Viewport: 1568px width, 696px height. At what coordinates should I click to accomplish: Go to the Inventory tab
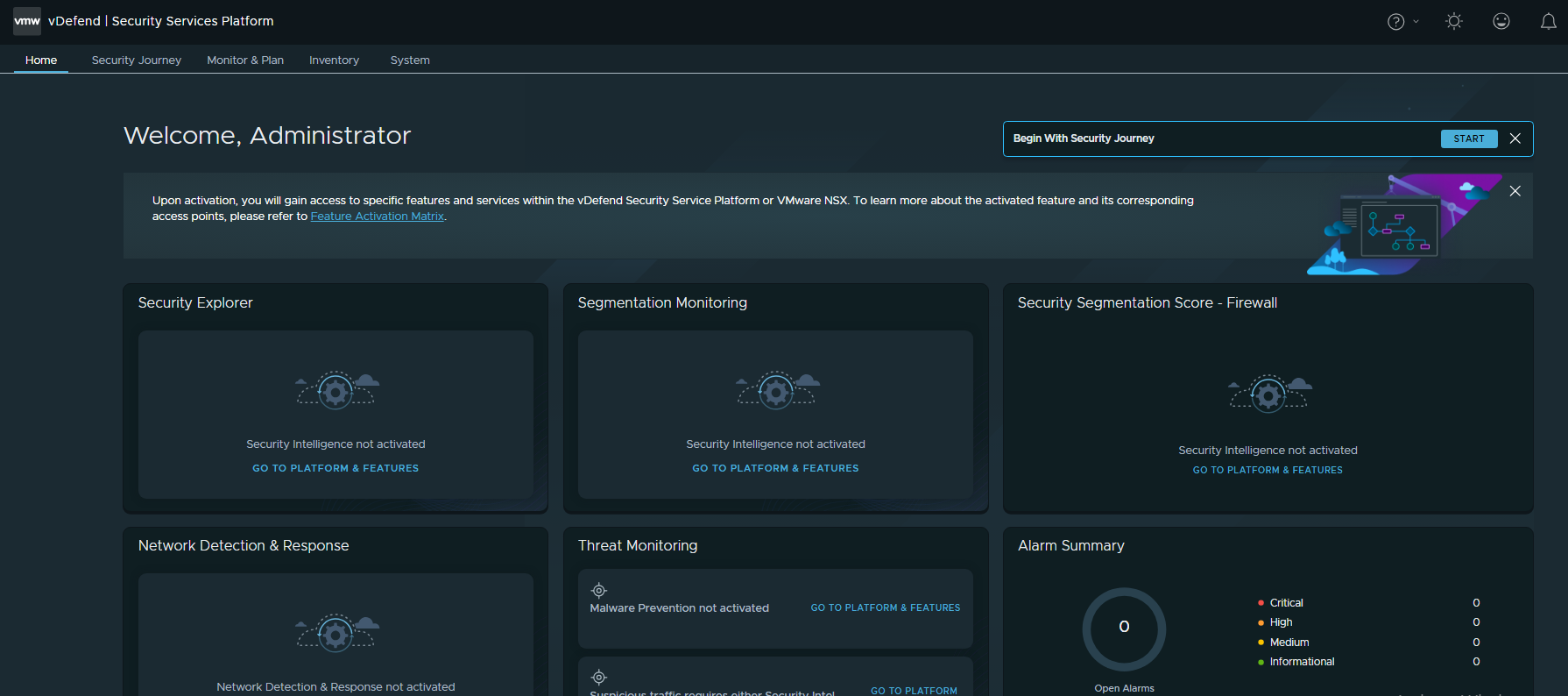click(x=334, y=60)
